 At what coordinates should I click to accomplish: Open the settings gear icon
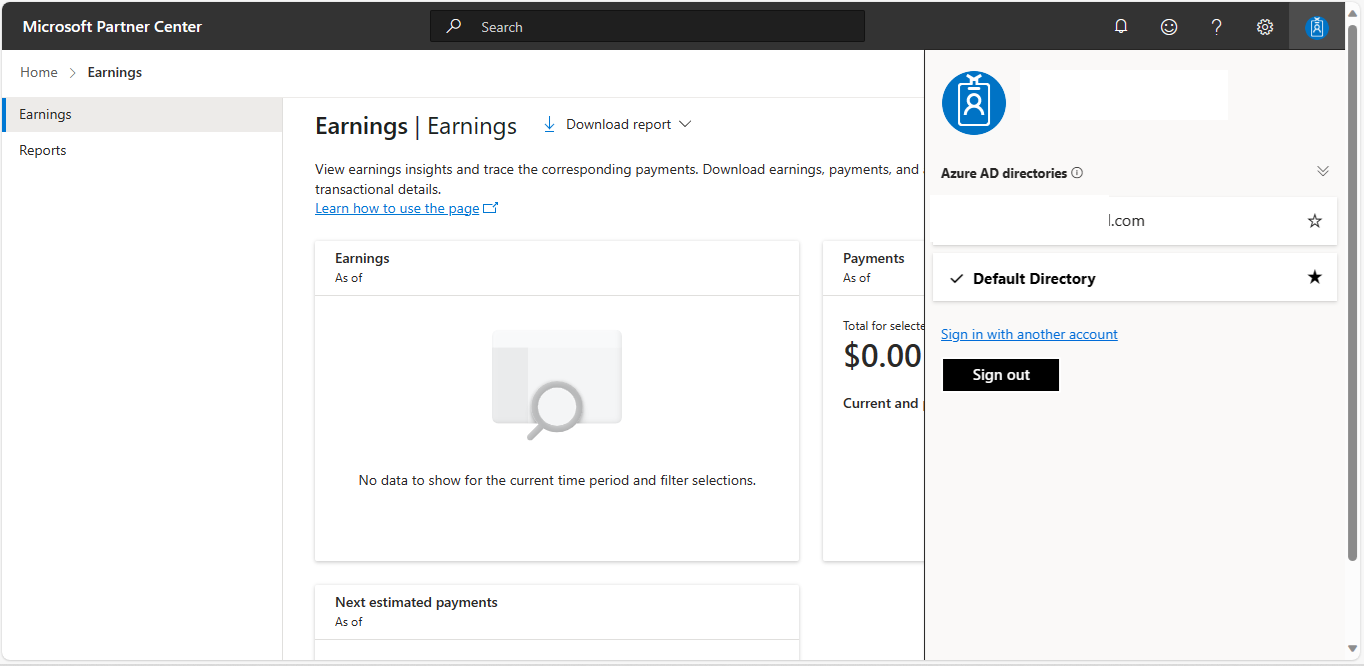tap(1265, 27)
